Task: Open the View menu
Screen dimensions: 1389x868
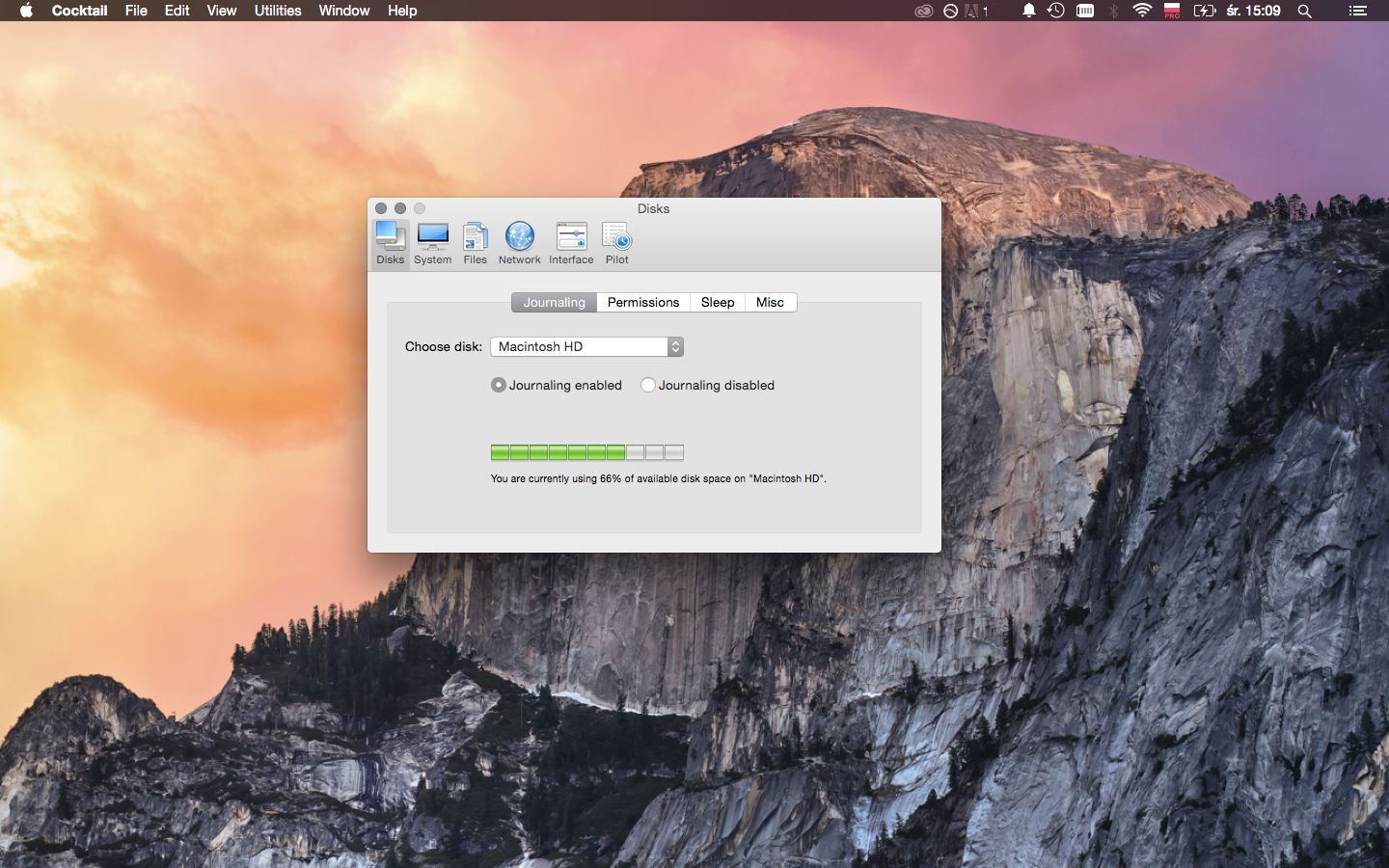Action: click(x=221, y=11)
